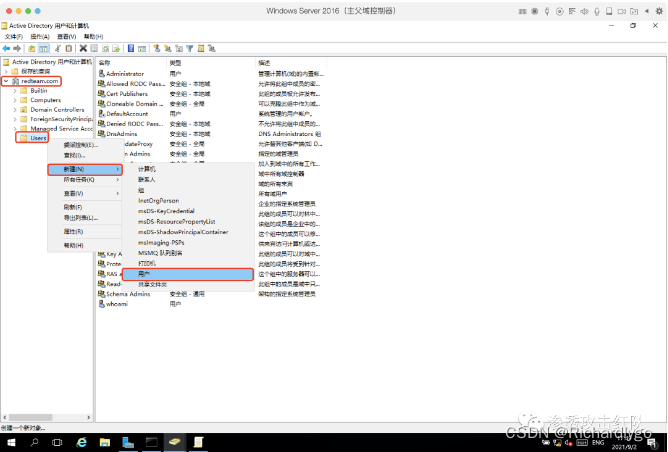Open the 查看(V) menu in the menu bar
The height and width of the screenshot is (452, 668).
(67, 37)
